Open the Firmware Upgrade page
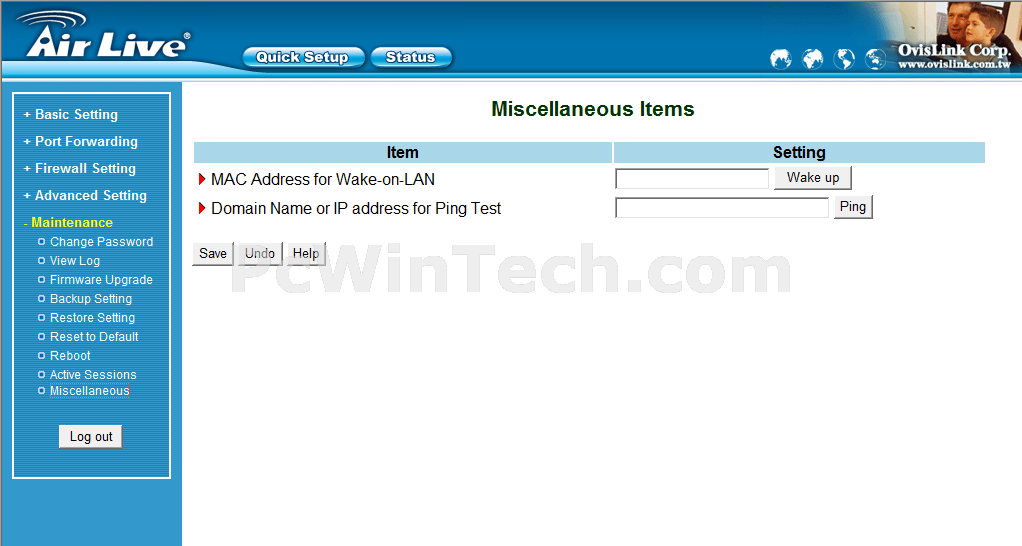Screen dimensions: 1022x546 101,280
